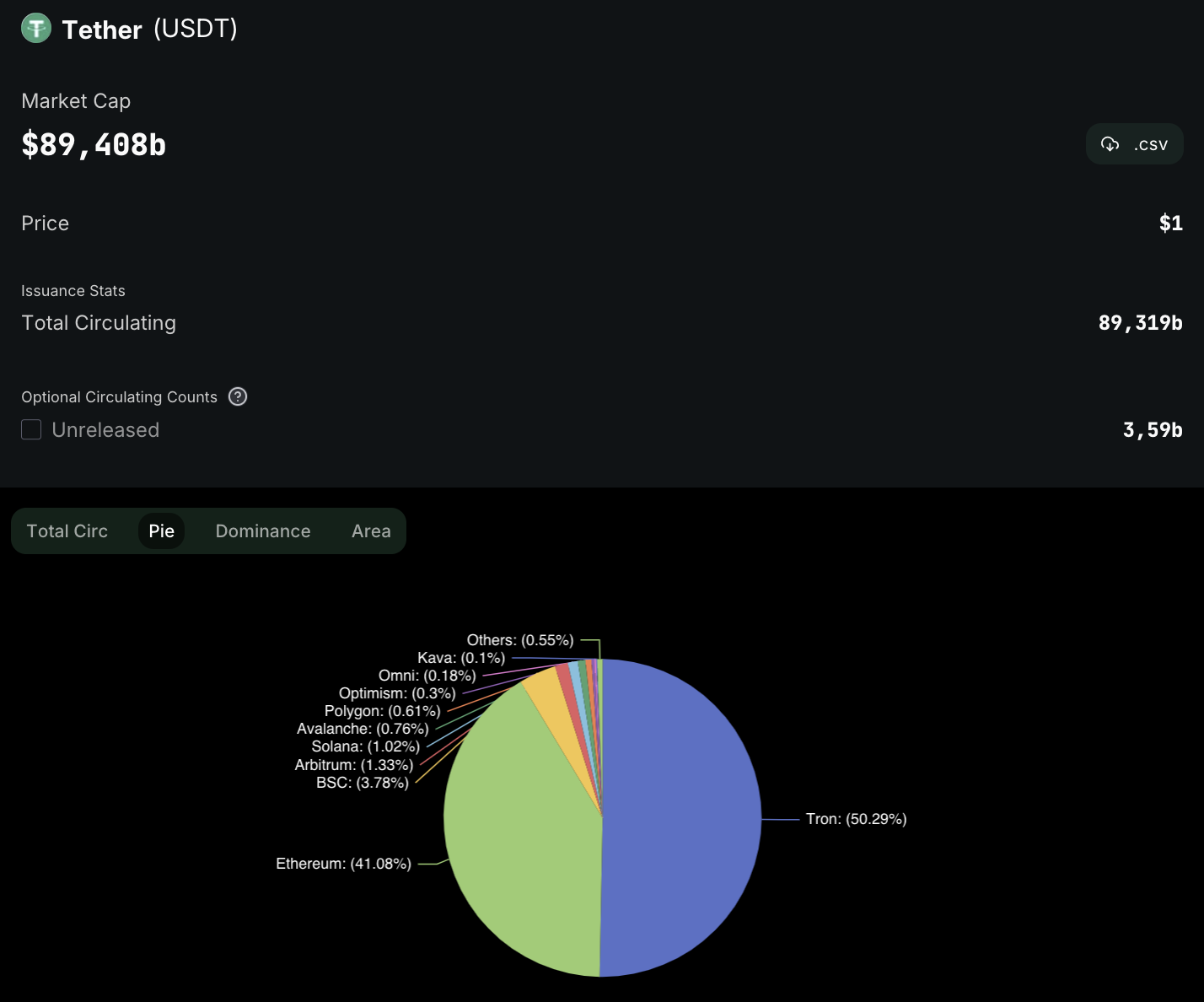Download data via the .csv button
1204x1002 pixels.
tap(1135, 144)
